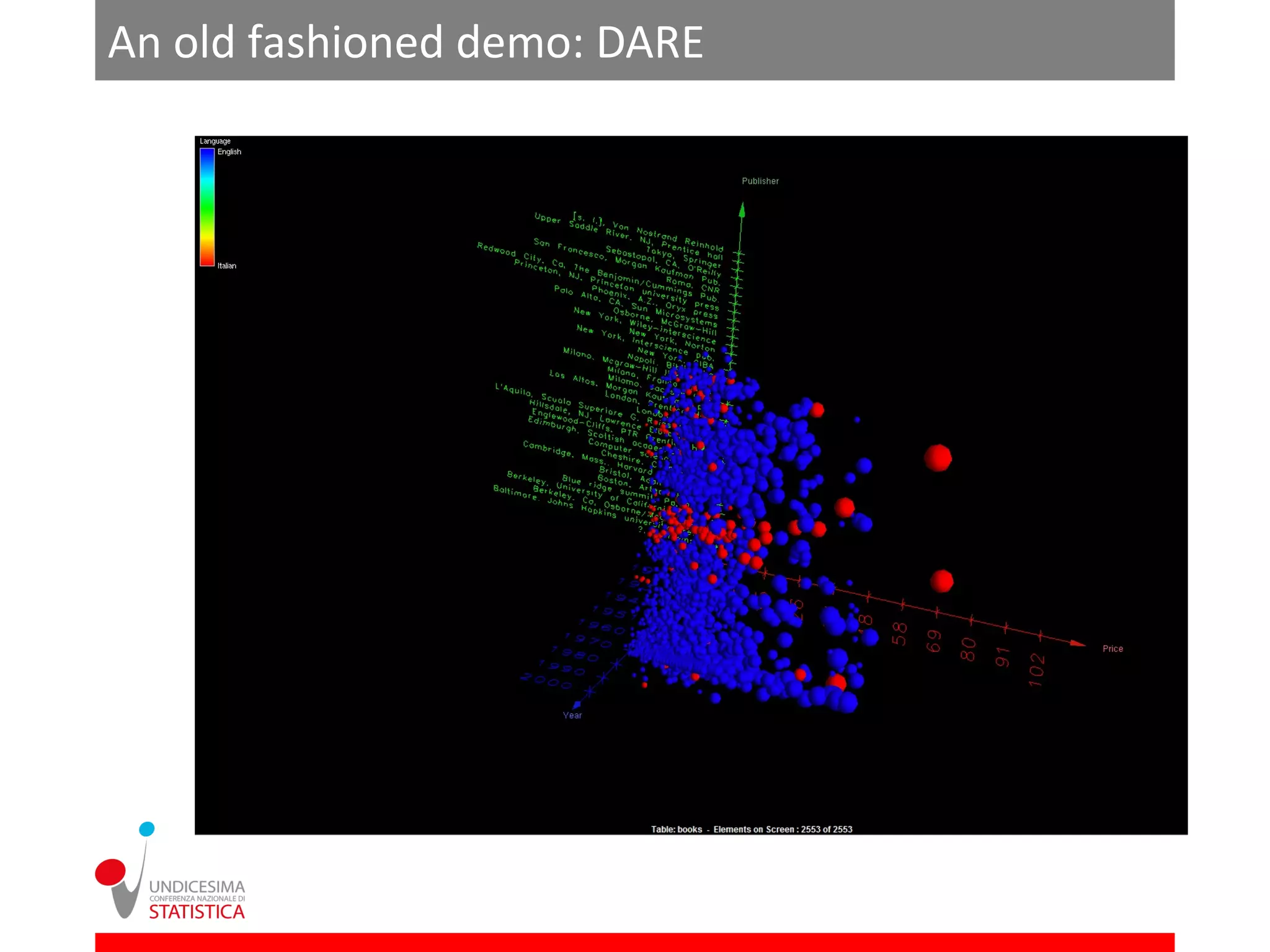Viewport: 1270px width, 952px height.
Task: Click the 'New York, Wiley-Interscience' publisher label
Action: tap(644, 325)
